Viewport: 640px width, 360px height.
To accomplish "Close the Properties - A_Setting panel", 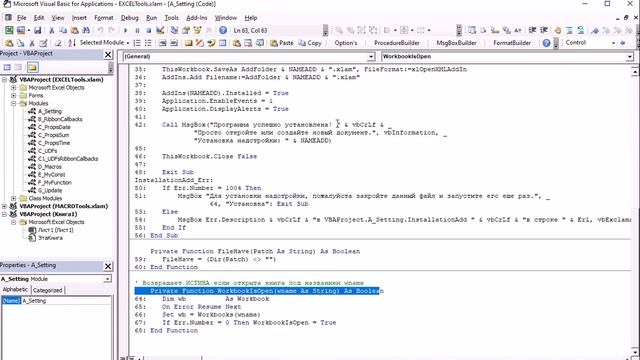I will [x=108, y=266].
